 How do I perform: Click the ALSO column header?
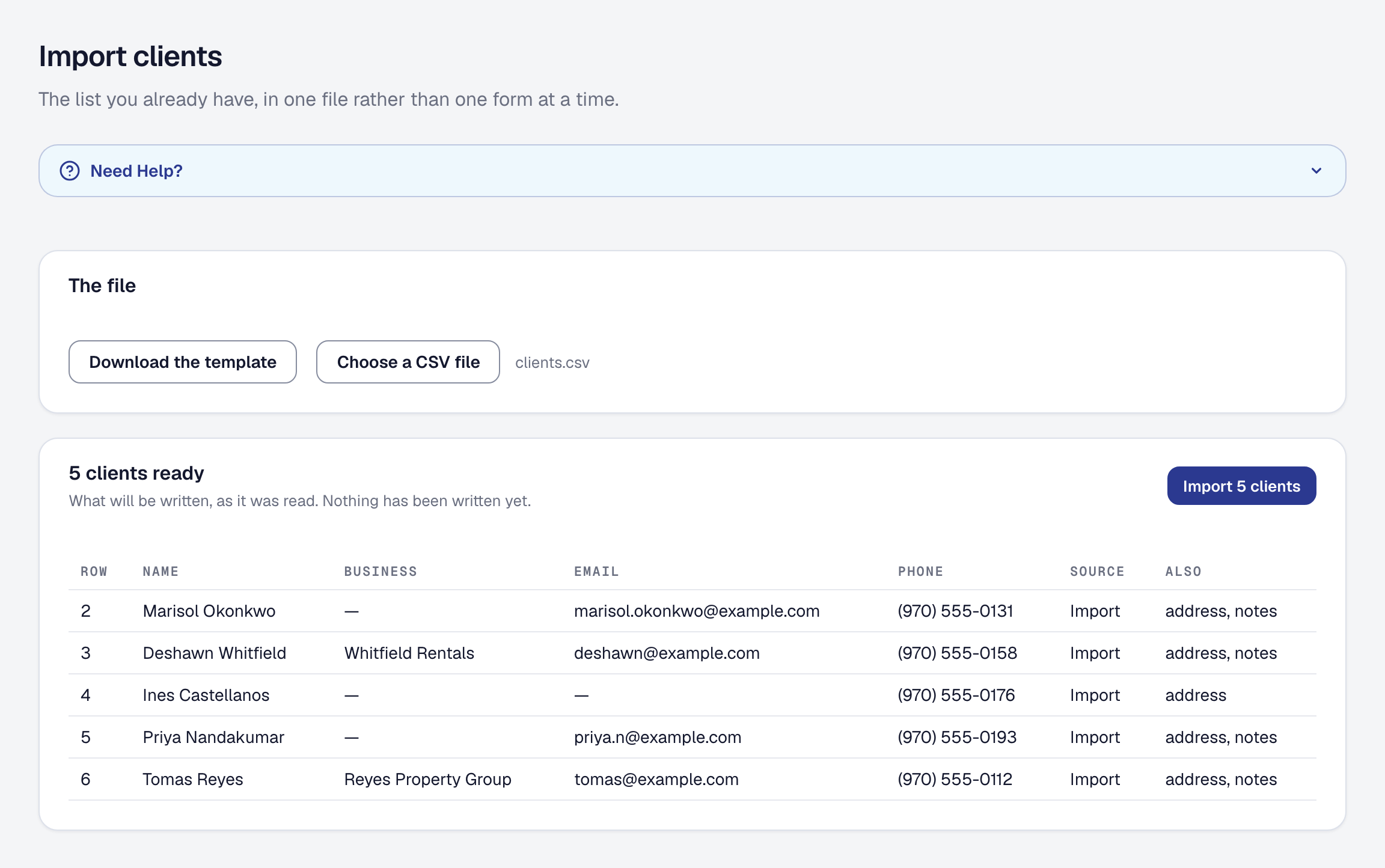pyautogui.click(x=1183, y=571)
